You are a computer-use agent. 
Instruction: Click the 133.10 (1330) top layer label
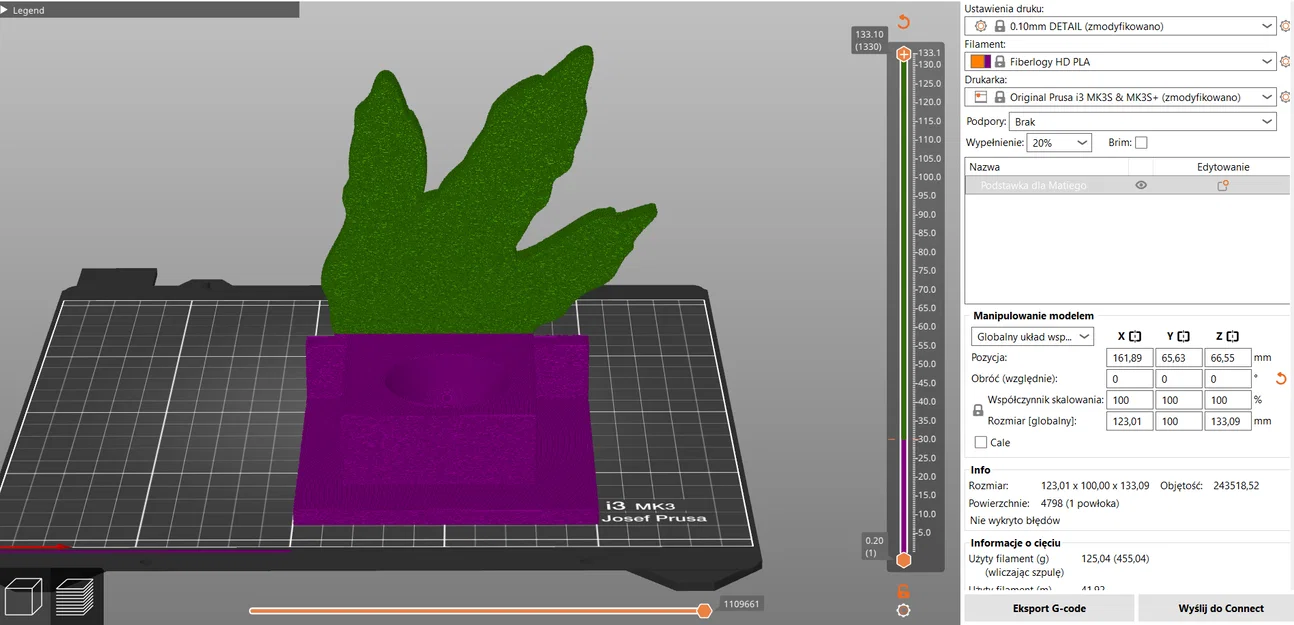coord(868,40)
